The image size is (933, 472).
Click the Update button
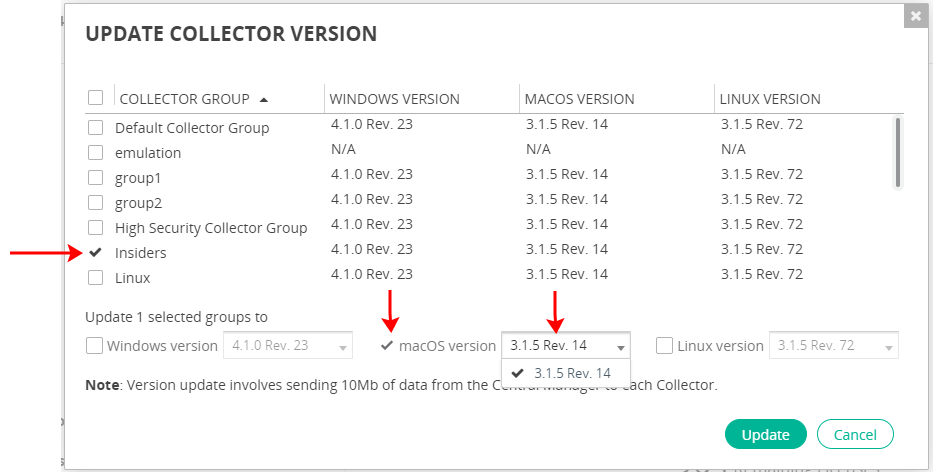765,434
